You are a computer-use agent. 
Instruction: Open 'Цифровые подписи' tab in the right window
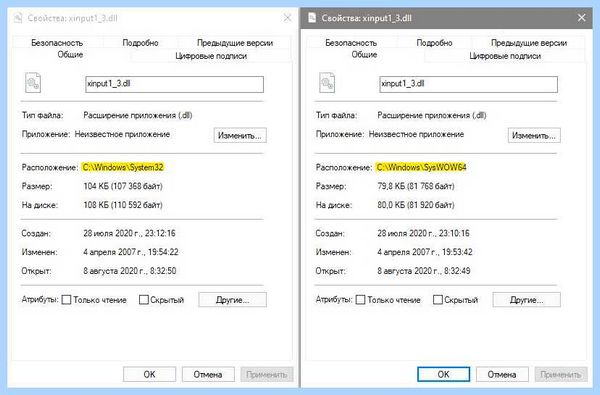[505, 56]
